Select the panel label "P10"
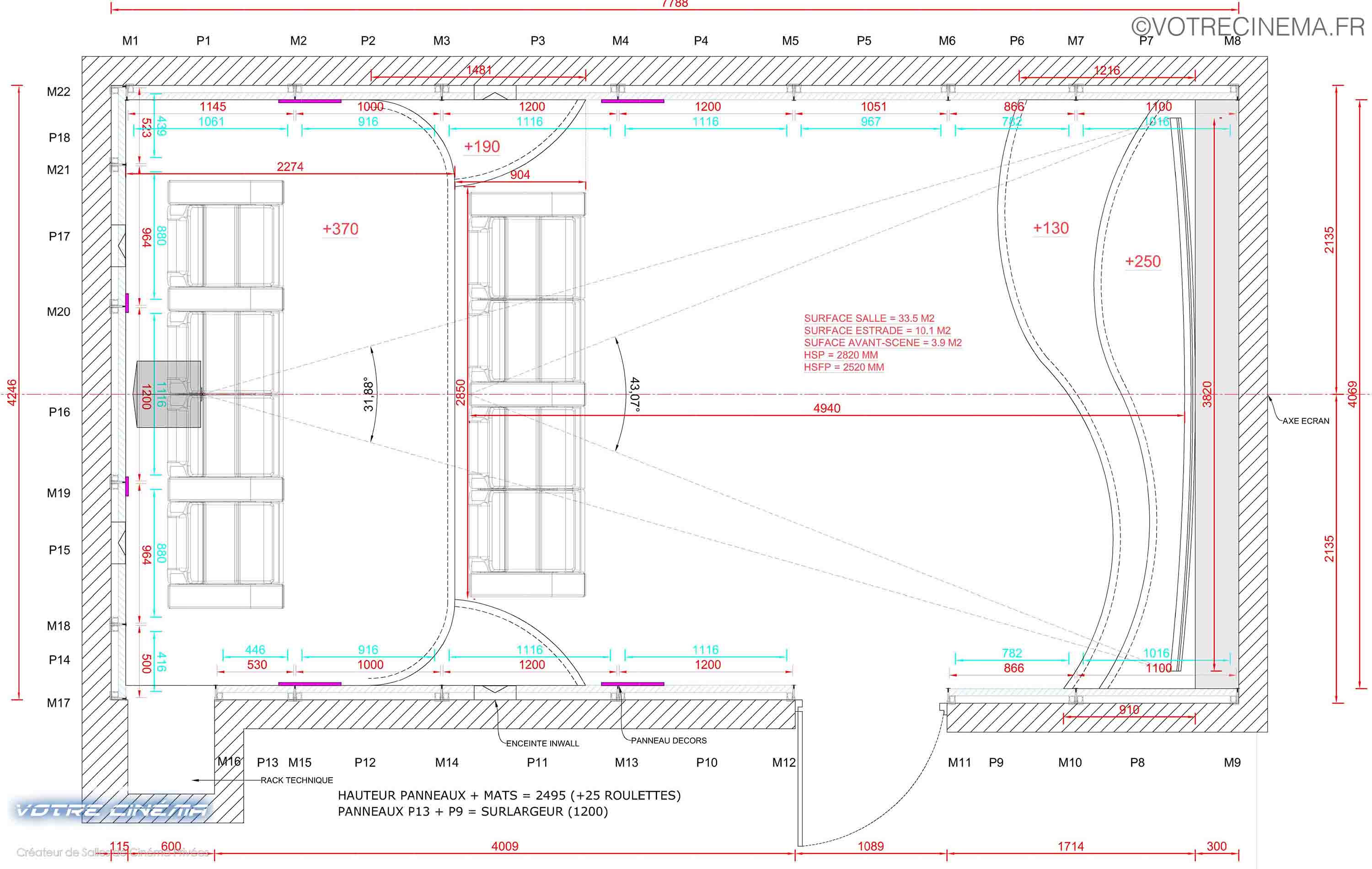 tap(707, 762)
